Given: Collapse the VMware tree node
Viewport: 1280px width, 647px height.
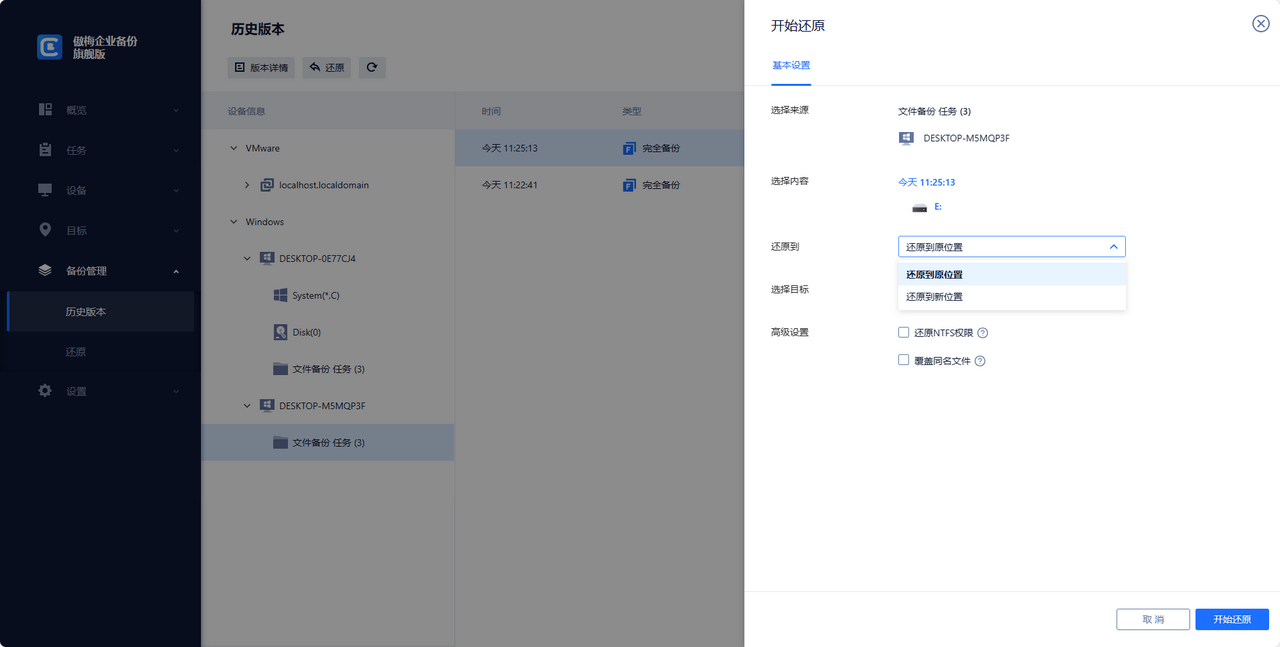Looking at the screenshot, I should click(x=233, y=148).
